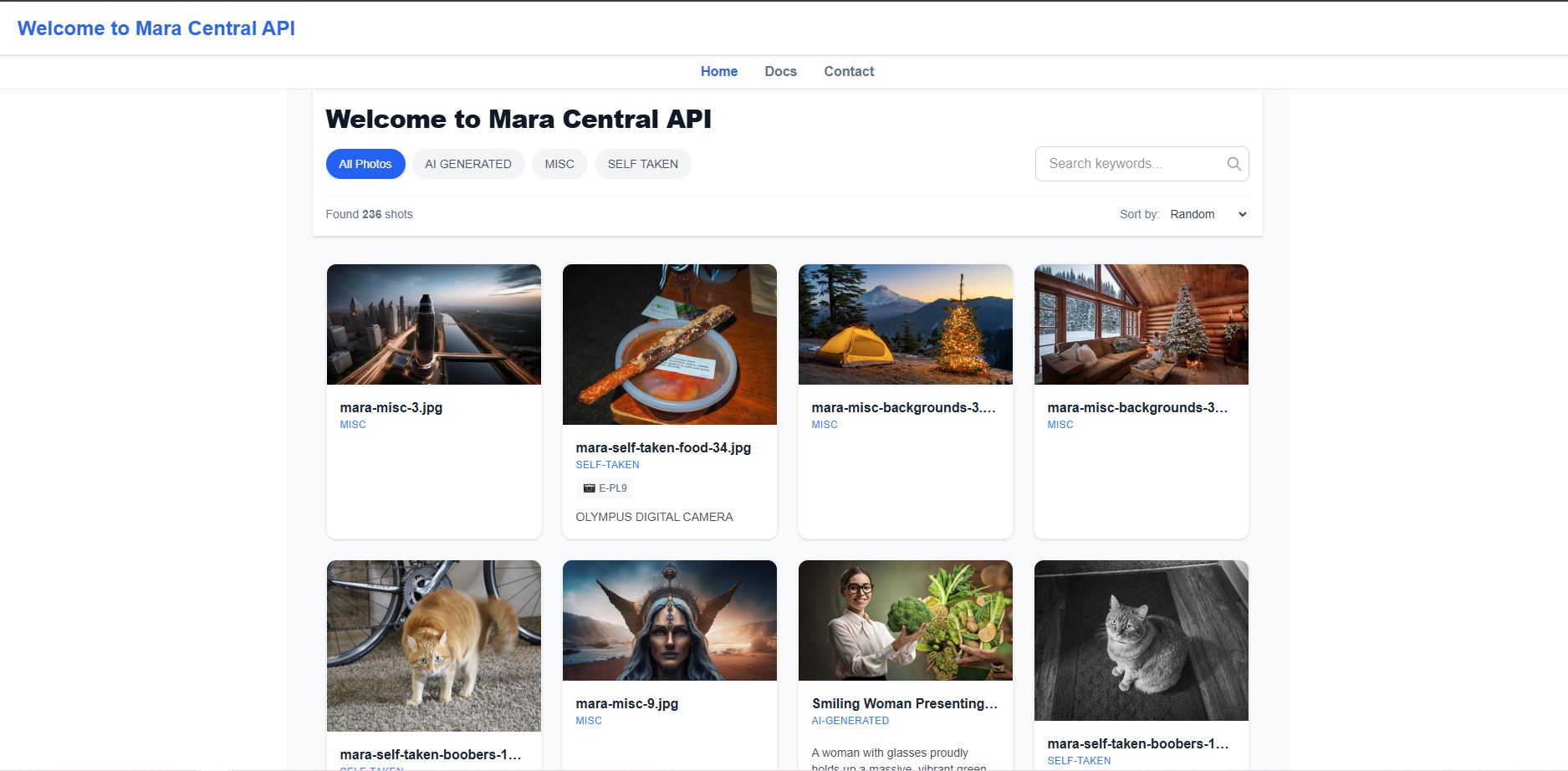Image resolution: width=1568 pixels, height=771 pixels.
Task: Open the Contact page
Action: click(x=848, y=71)
